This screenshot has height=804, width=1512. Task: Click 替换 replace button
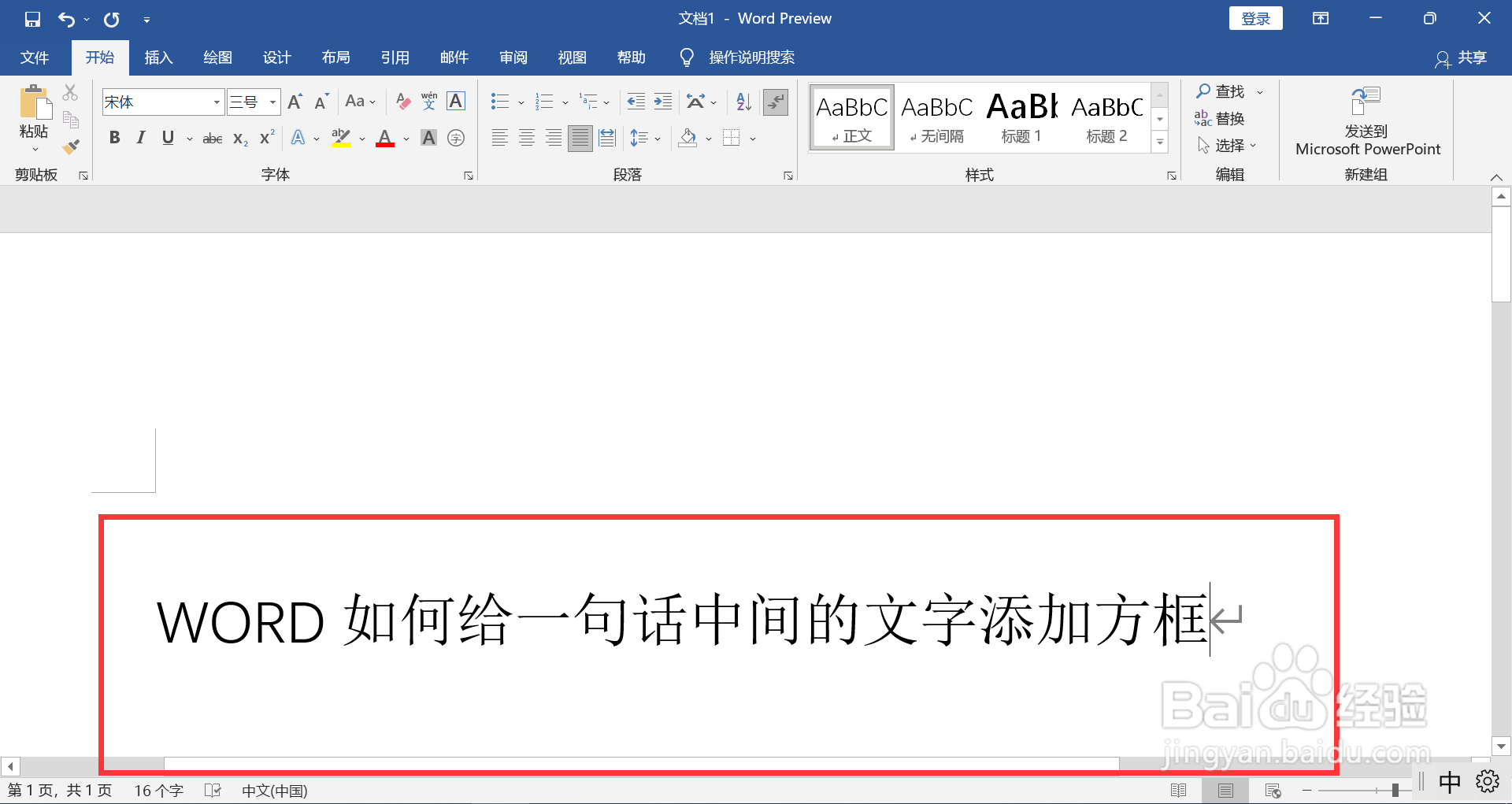(1219, 118)
